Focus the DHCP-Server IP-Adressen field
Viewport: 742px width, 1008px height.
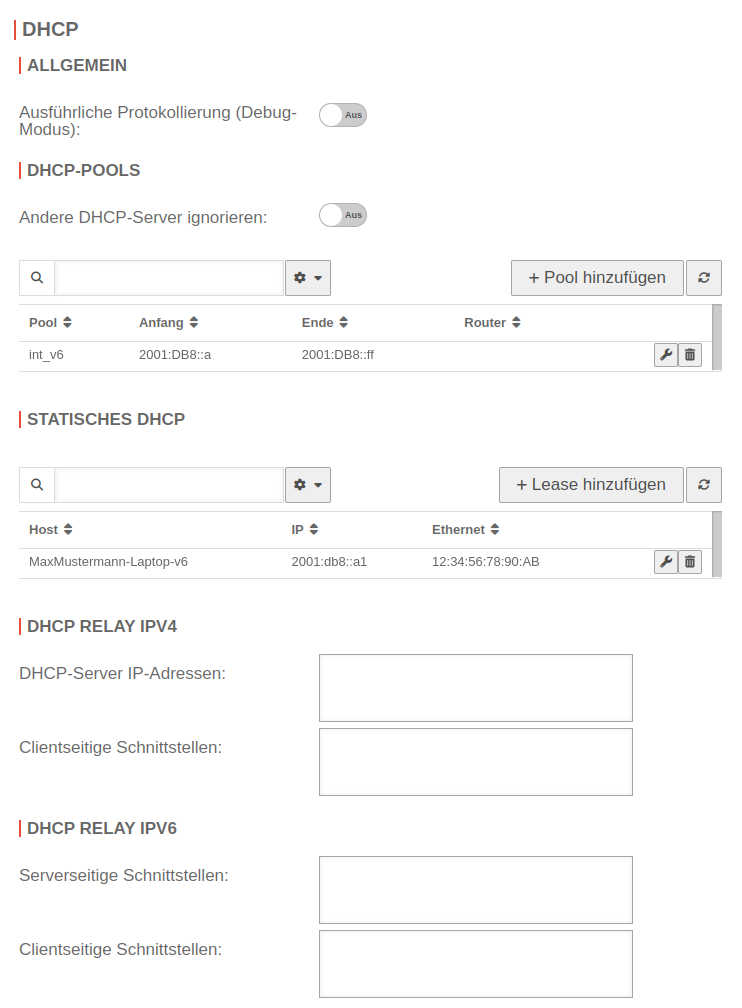click(x=475, y=688)
